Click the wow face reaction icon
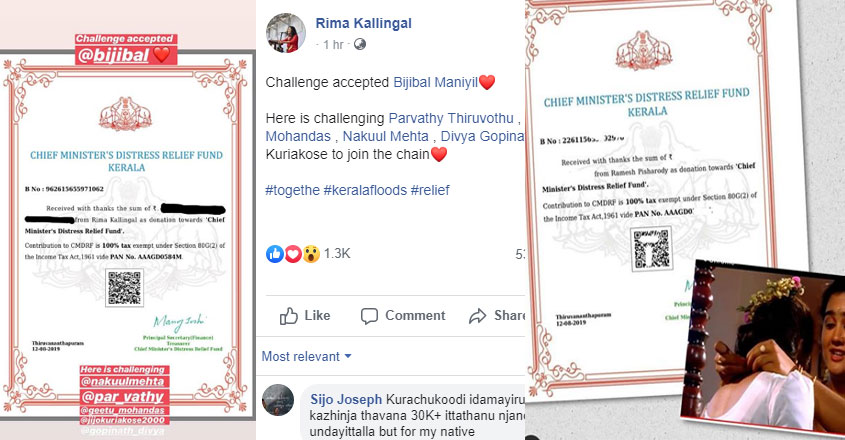This screenshot has height=440, width=845. [x=311, y=253]
